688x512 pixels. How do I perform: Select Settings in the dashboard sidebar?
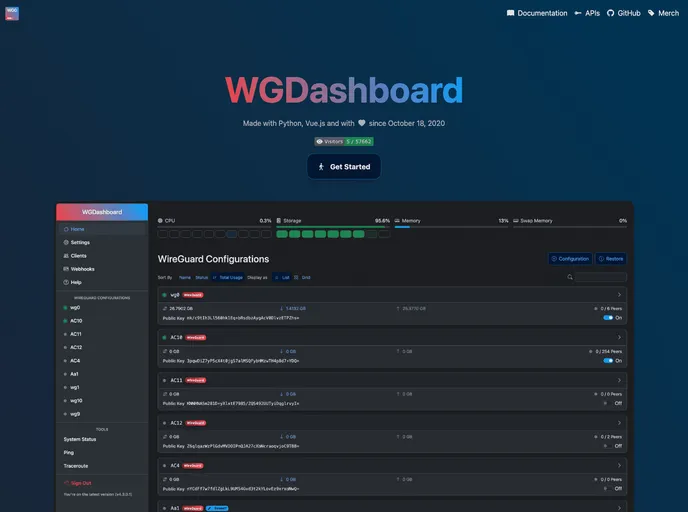coord(102,242)
